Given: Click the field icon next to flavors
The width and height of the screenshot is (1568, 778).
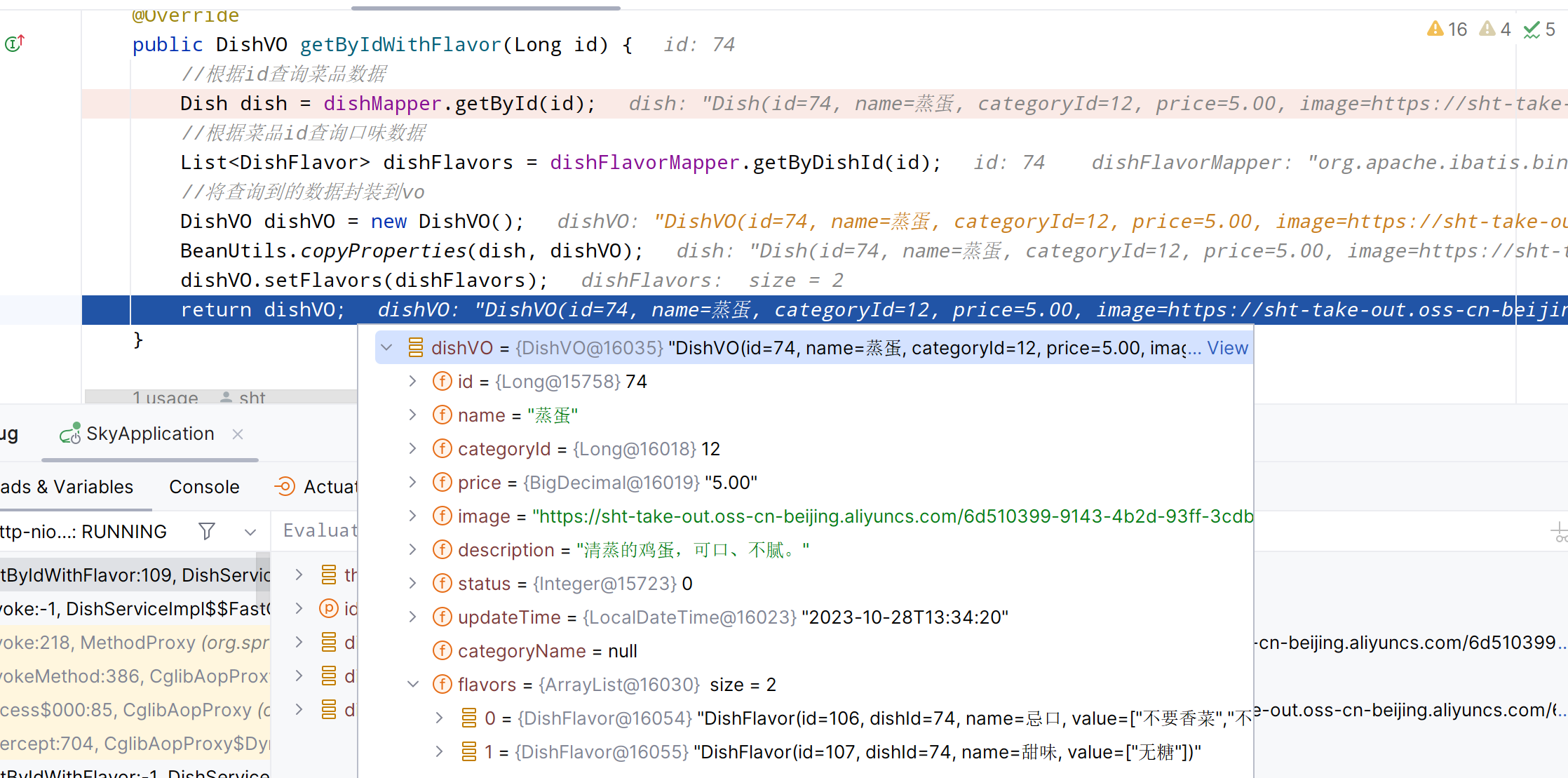Looking at the screenshot, I should tap(442, 684).
